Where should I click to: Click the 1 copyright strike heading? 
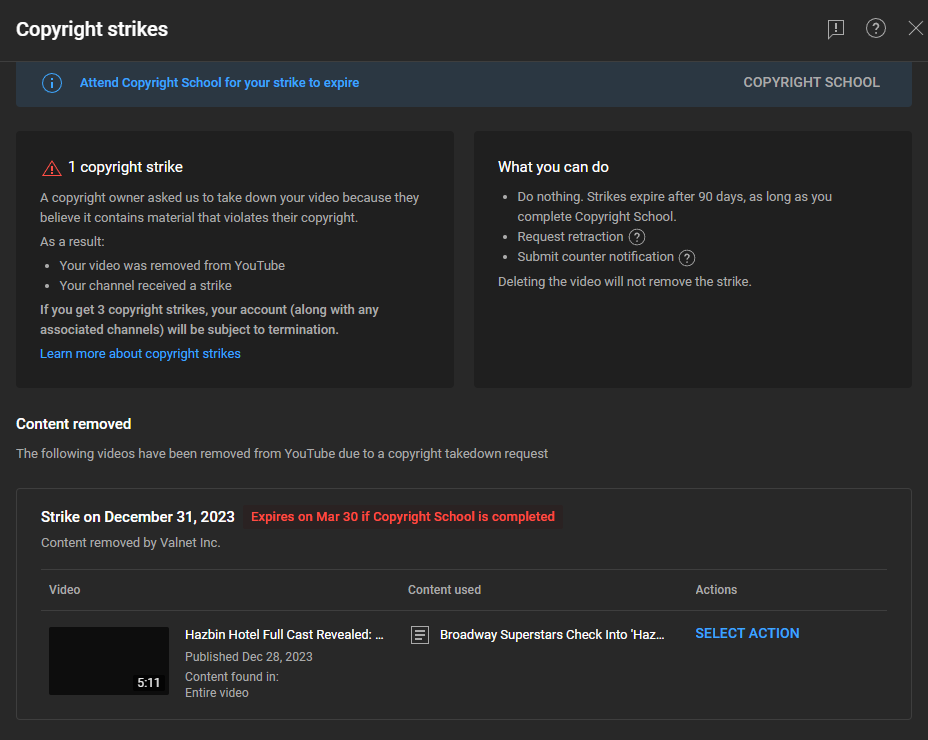coord(125,167)
